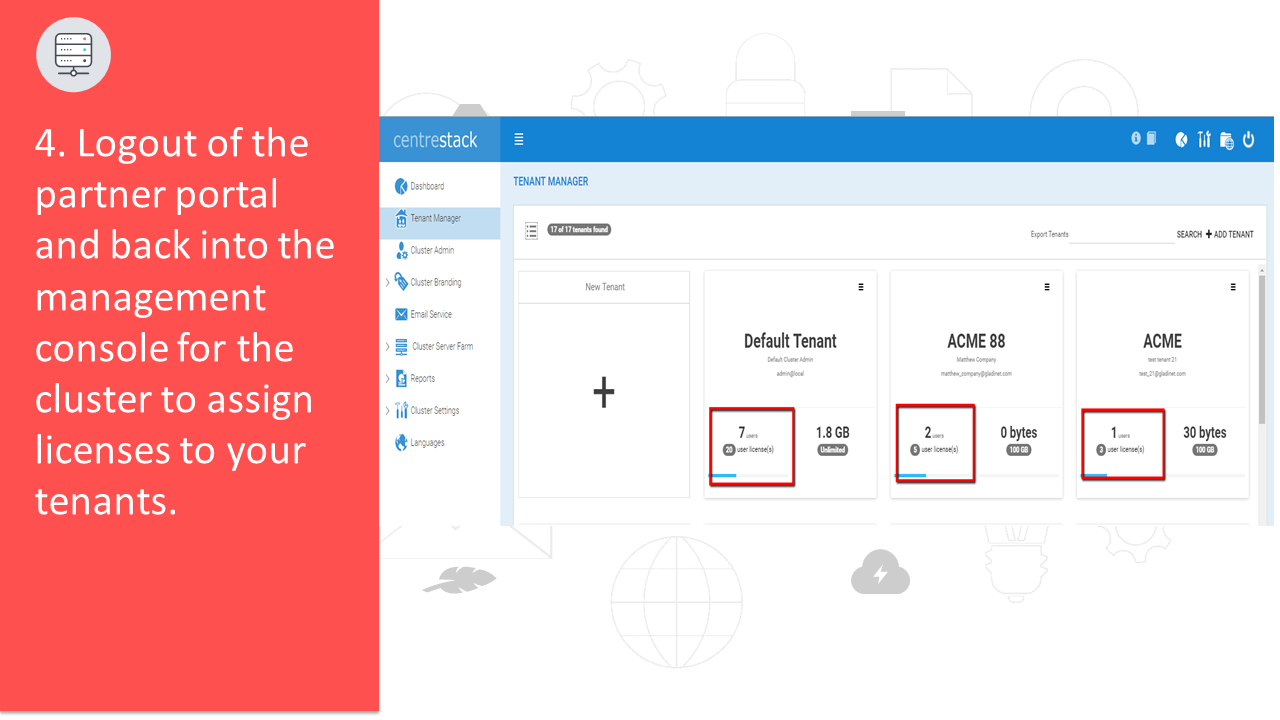
Task: Expand the Cluster Settings chevron
Action: tap(387, 410)
